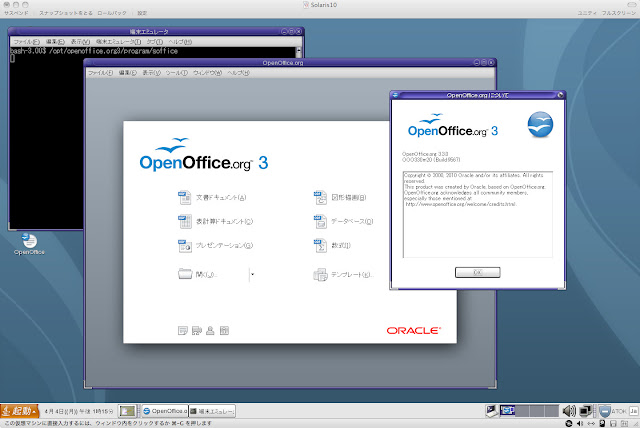Viewport: 640px width, 428px height.
Task: Open ツール menu in OpenOffice.org window
Action: (x=176, y=73)
